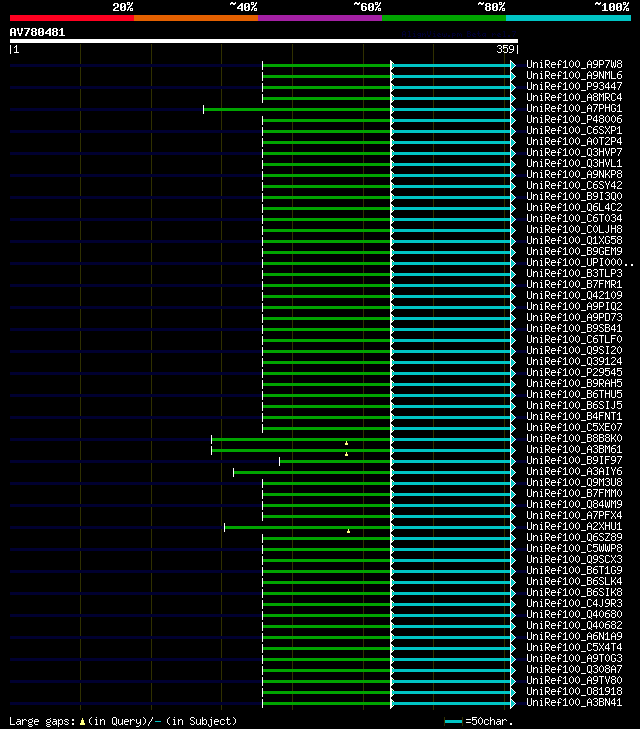The image size is (640, 729).
Task: Select UniRef100_A3BM61 label
Action: click(574, 450)
